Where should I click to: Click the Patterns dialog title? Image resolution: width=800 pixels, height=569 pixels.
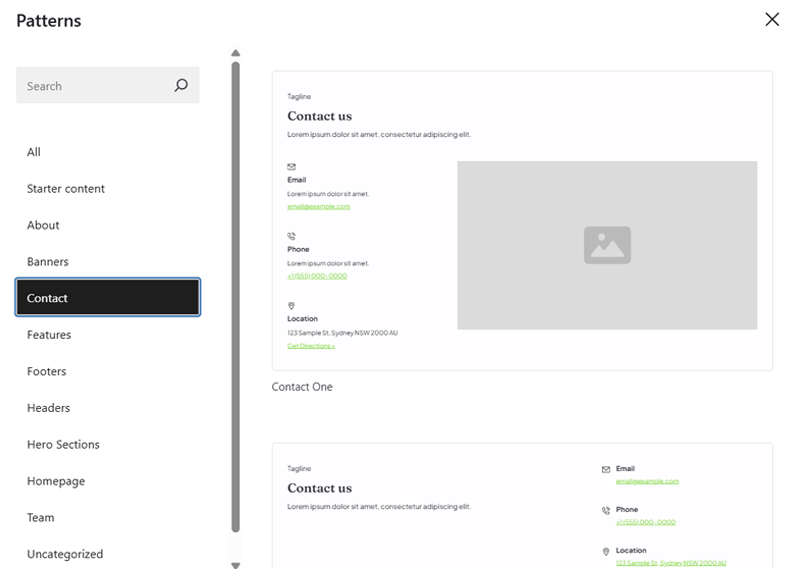point(48,20)
